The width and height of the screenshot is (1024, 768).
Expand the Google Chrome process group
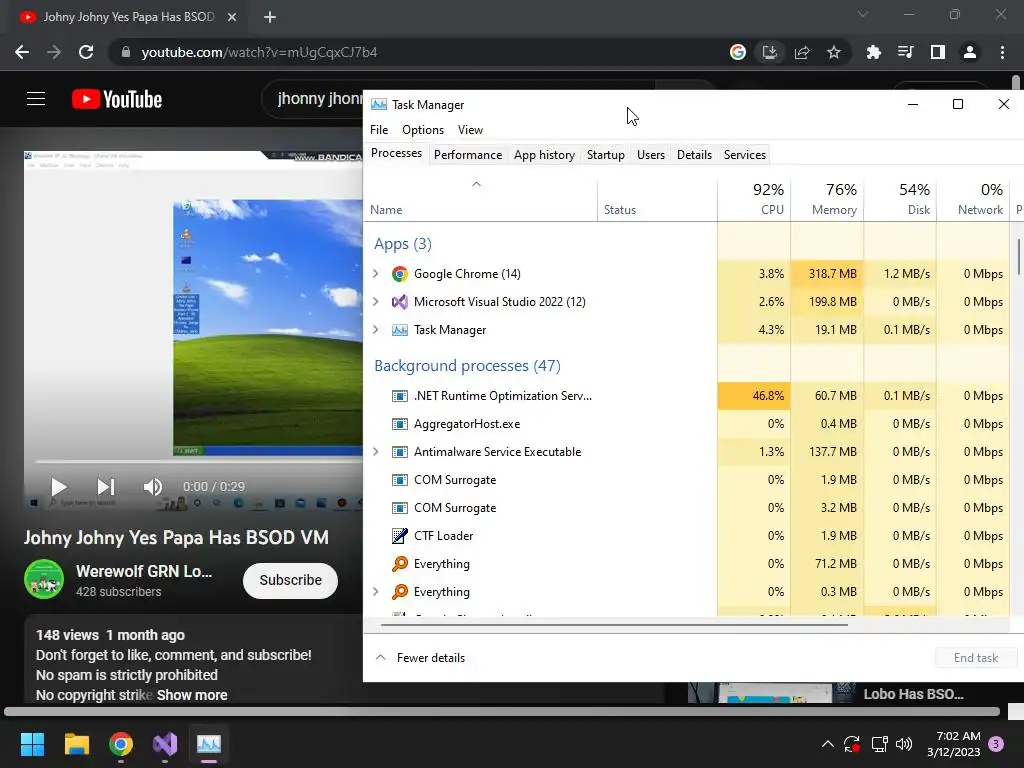pyautogui.click(x=376, y=274)
